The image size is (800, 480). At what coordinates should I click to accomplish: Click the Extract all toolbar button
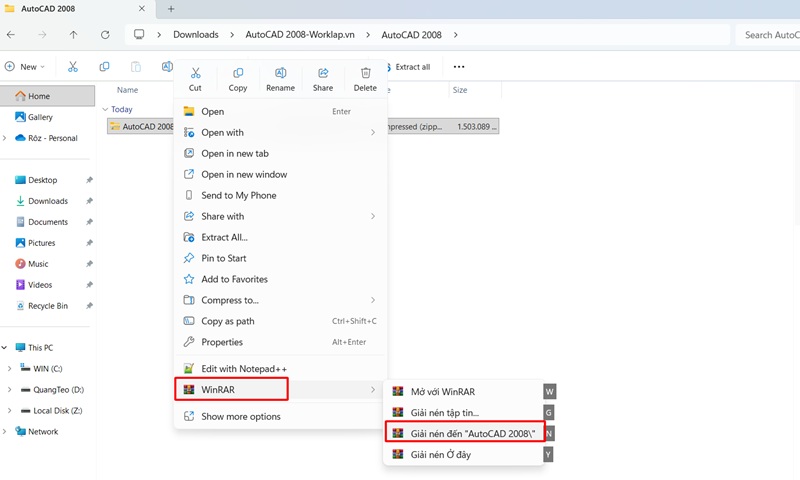(409, 66)
